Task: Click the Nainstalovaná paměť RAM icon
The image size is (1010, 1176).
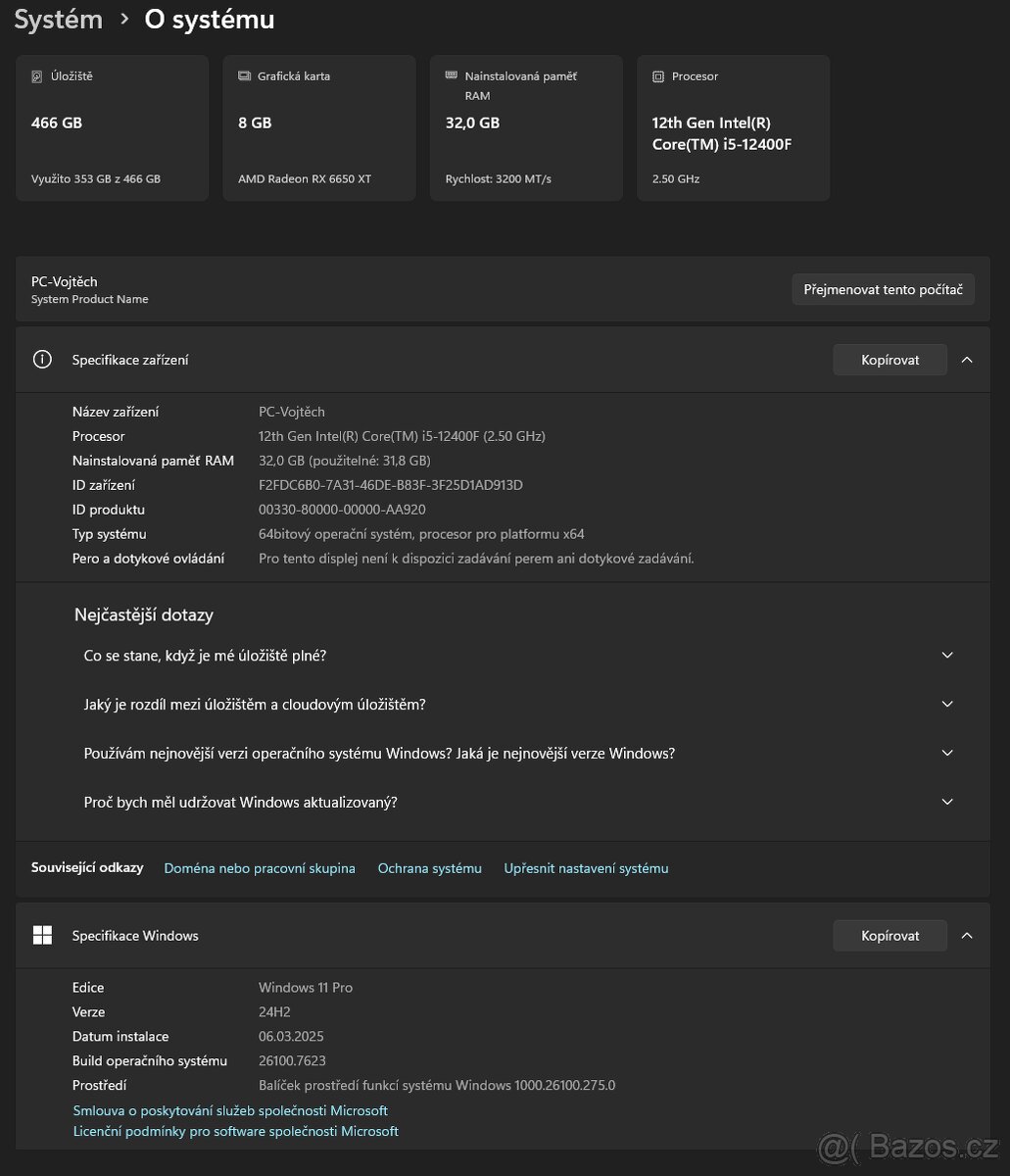Action: click(x=451, y=75)
